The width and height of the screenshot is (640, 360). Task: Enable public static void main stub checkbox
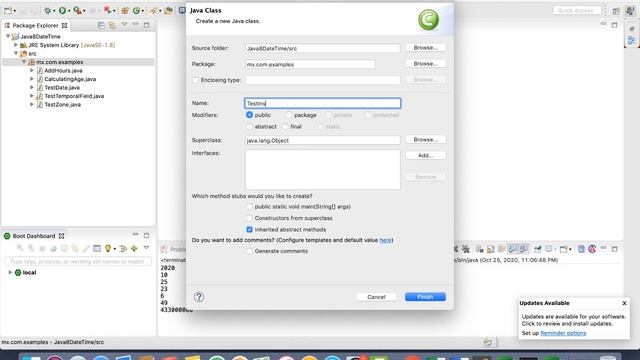249,207
